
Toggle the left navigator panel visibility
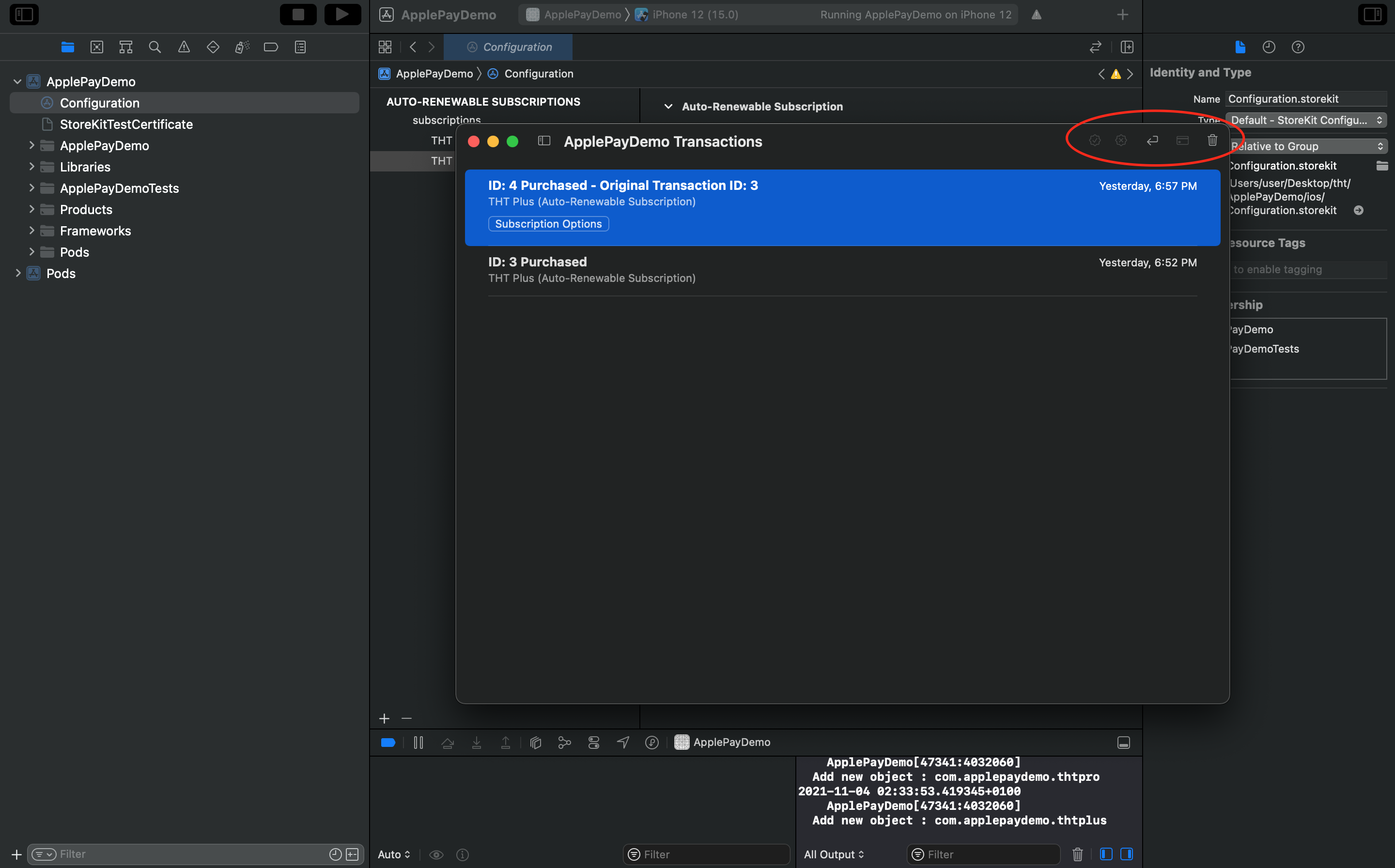point(24,15)
